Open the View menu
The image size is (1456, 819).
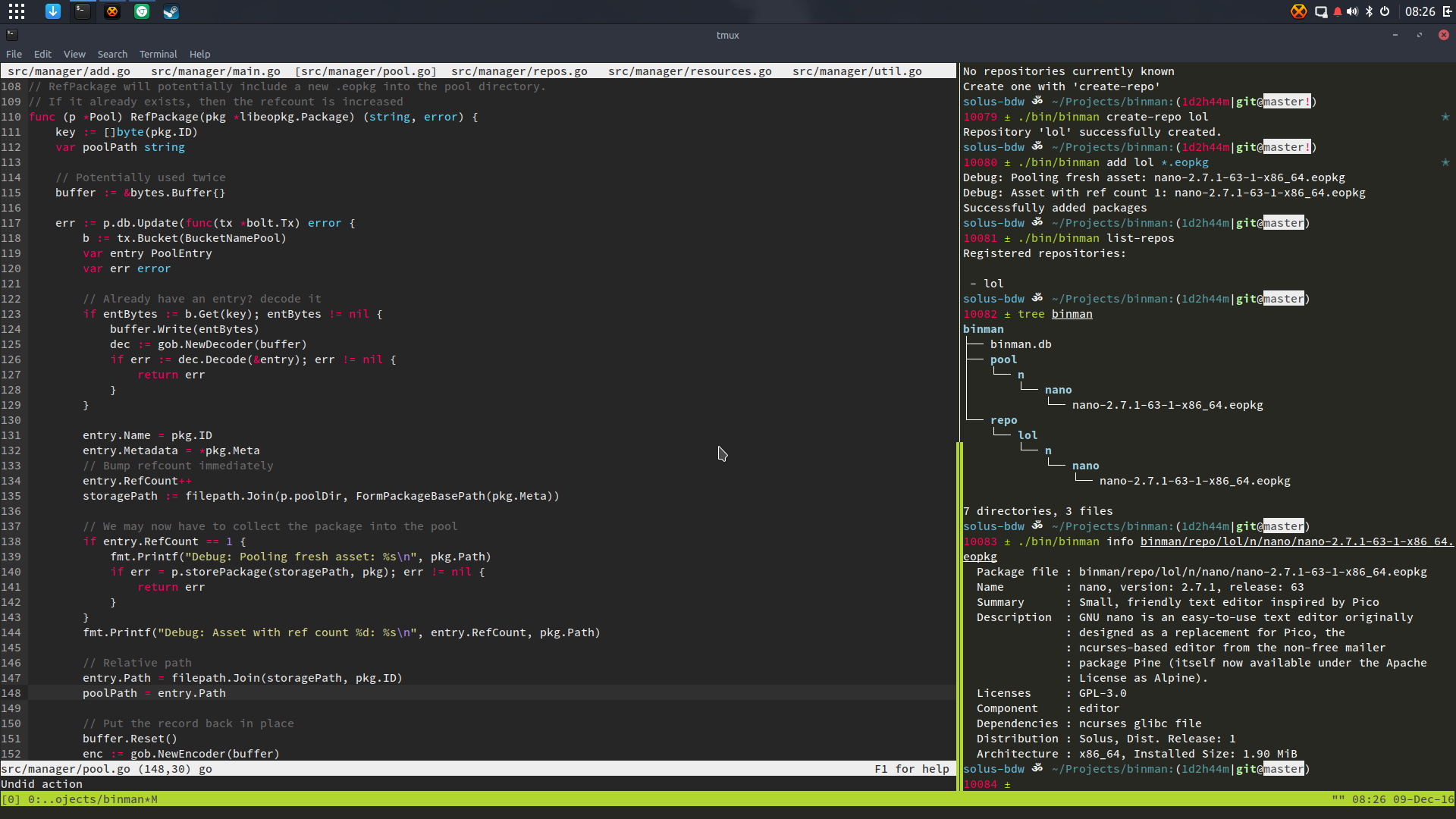click(74, 54)
